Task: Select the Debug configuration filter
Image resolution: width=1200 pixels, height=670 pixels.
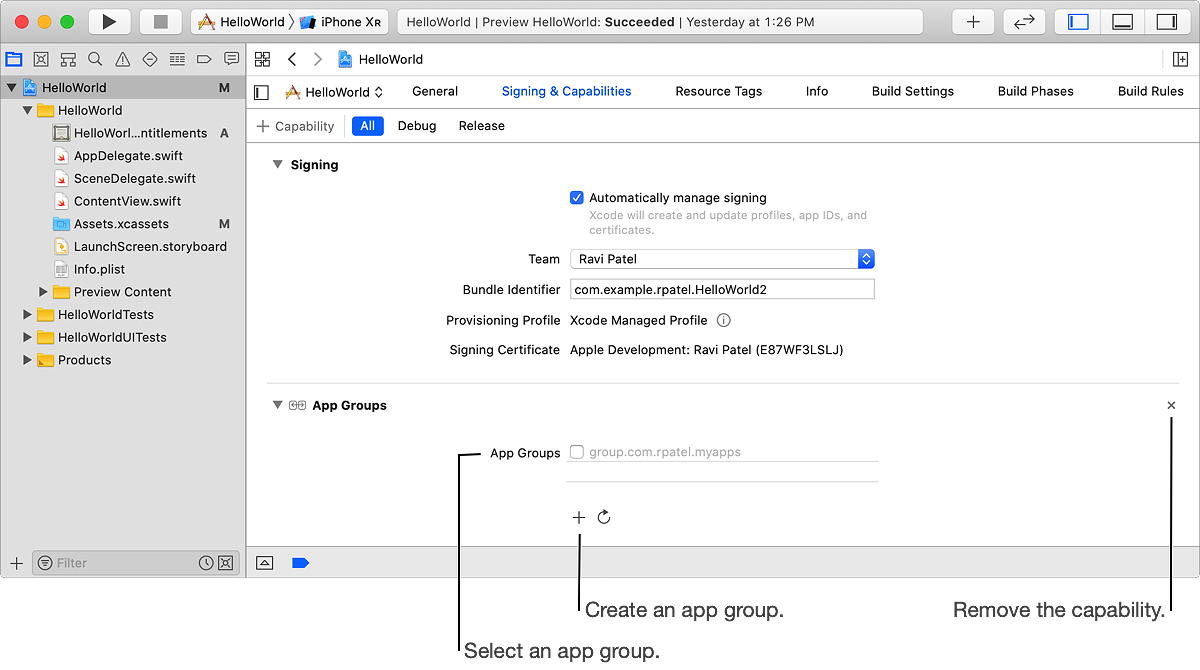Action: click(x=417, y=126)
